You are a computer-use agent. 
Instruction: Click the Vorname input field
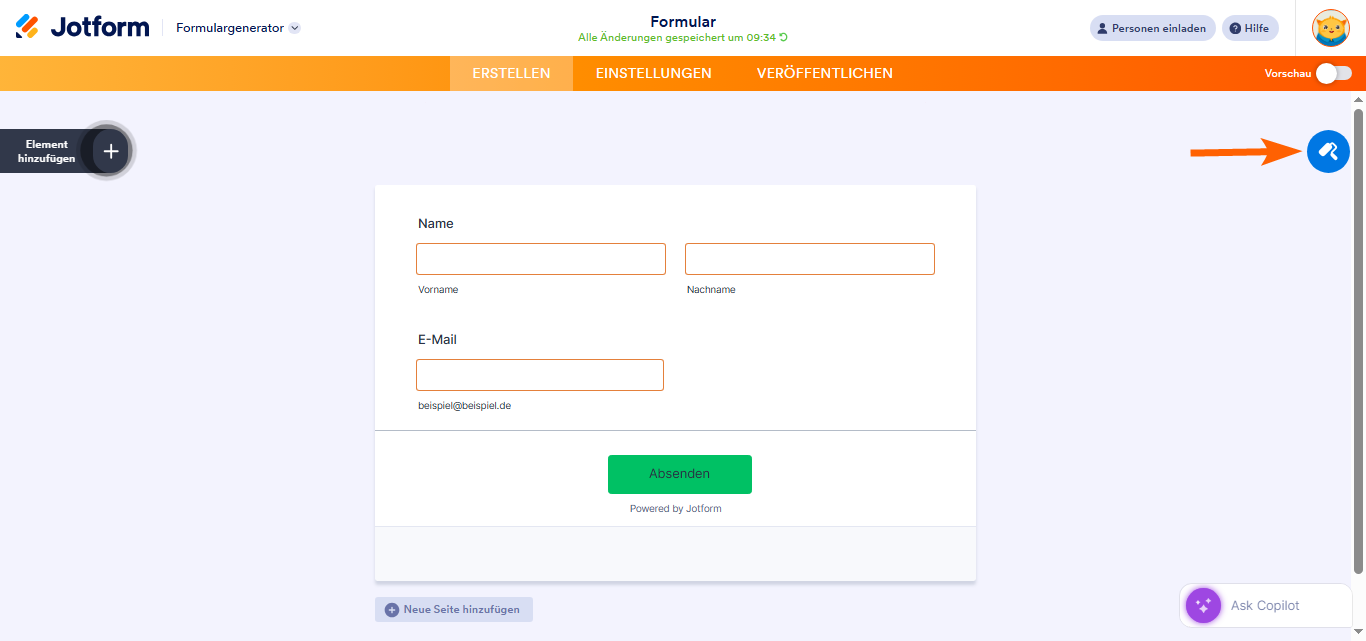pyautogui.click(x=540, y=259)
